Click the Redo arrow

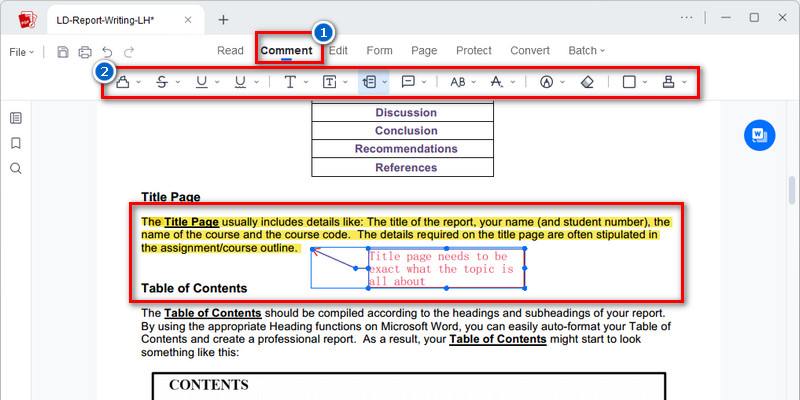click(129, 52)
